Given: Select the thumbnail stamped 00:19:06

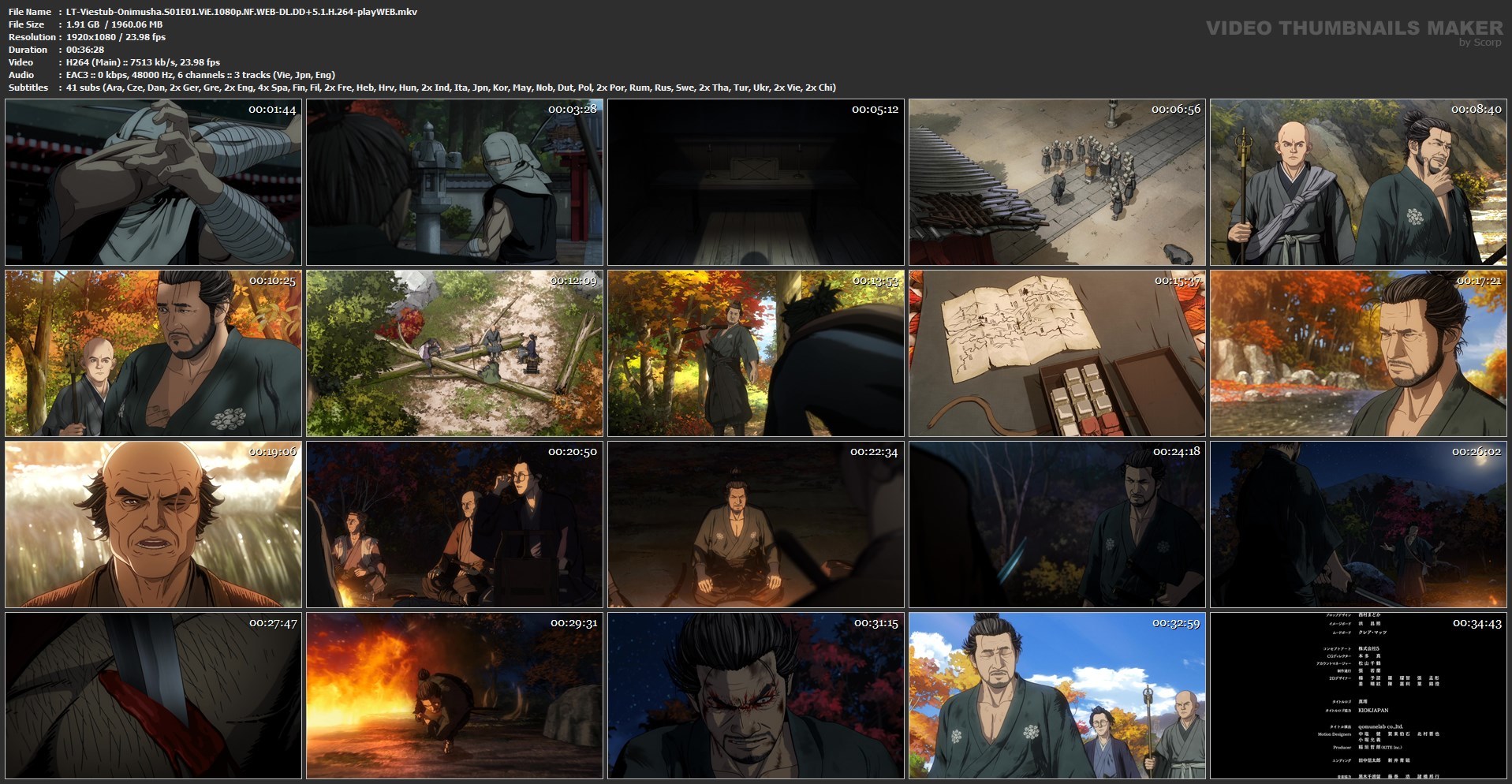Looking at the screenshot, I should (x=153, y=525).
